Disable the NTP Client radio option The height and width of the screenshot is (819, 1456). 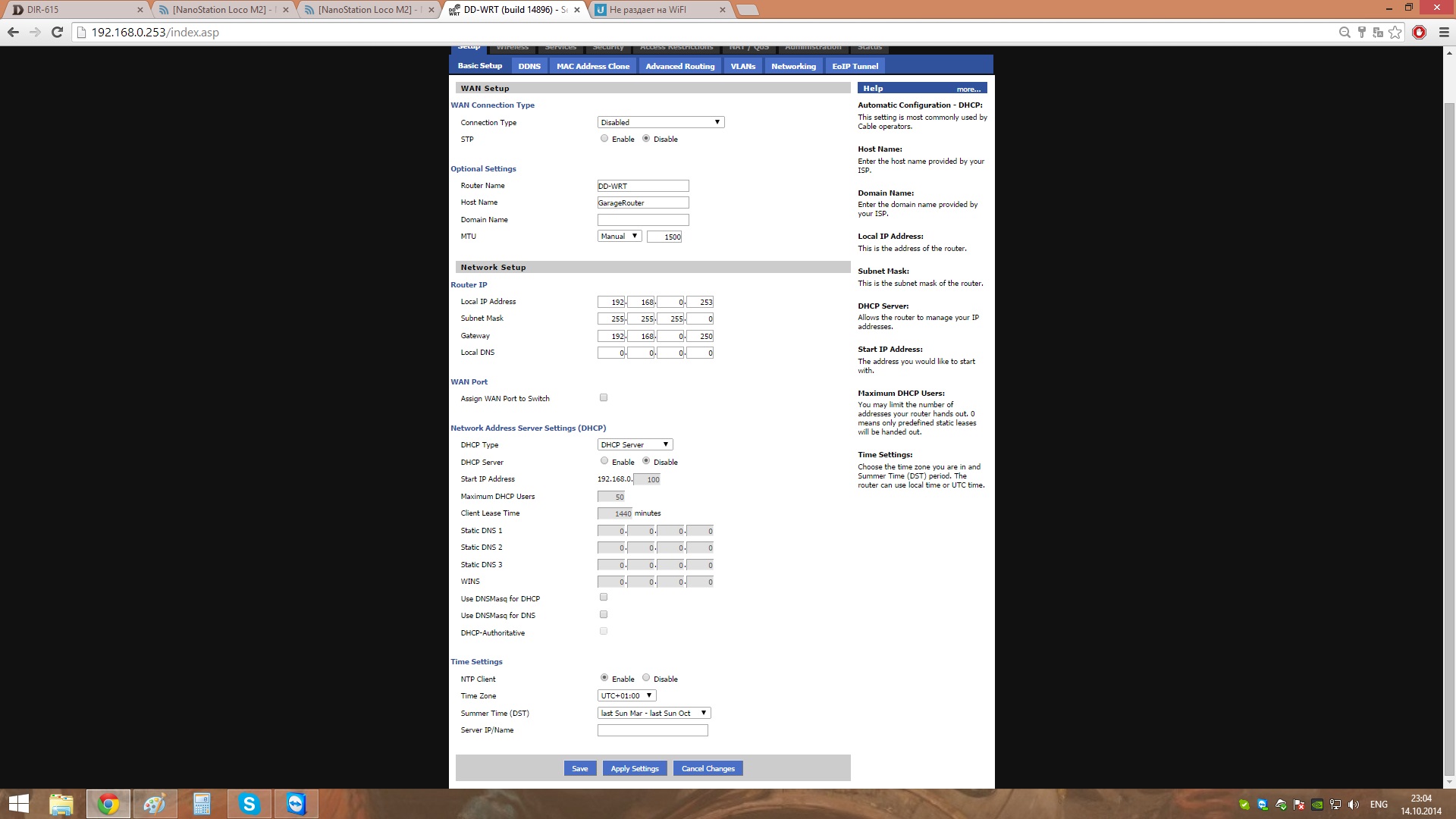646,678
